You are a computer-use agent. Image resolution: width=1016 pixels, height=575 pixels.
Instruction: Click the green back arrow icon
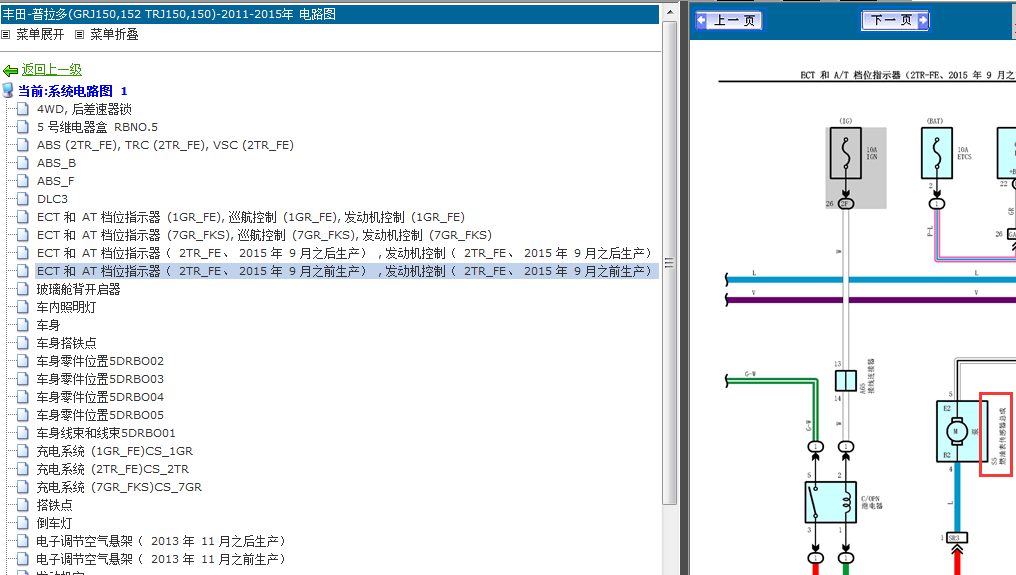click(10, 70)
